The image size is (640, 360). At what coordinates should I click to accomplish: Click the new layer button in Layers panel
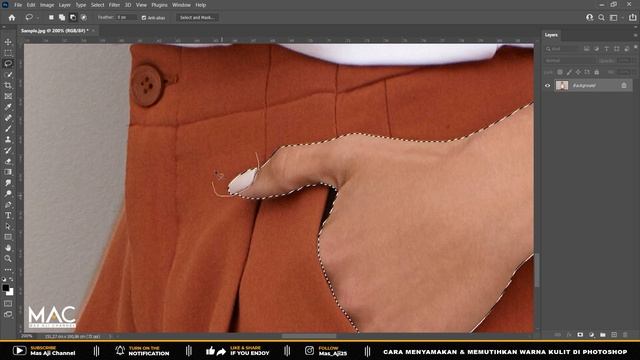click(x=614, y=335)
